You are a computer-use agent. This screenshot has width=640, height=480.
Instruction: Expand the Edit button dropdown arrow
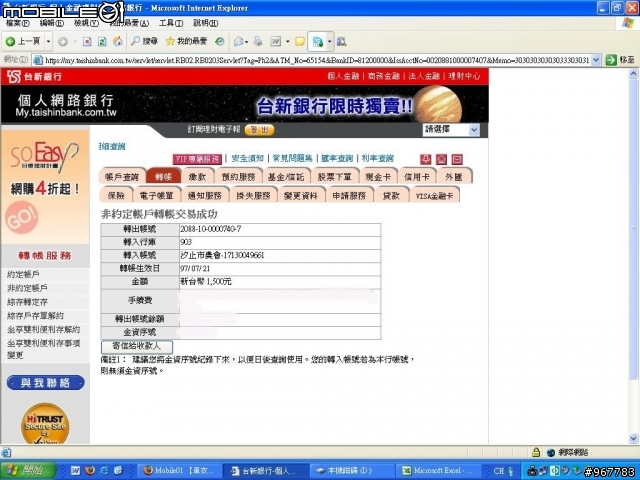pyautogui.click(x=287, y=42)
